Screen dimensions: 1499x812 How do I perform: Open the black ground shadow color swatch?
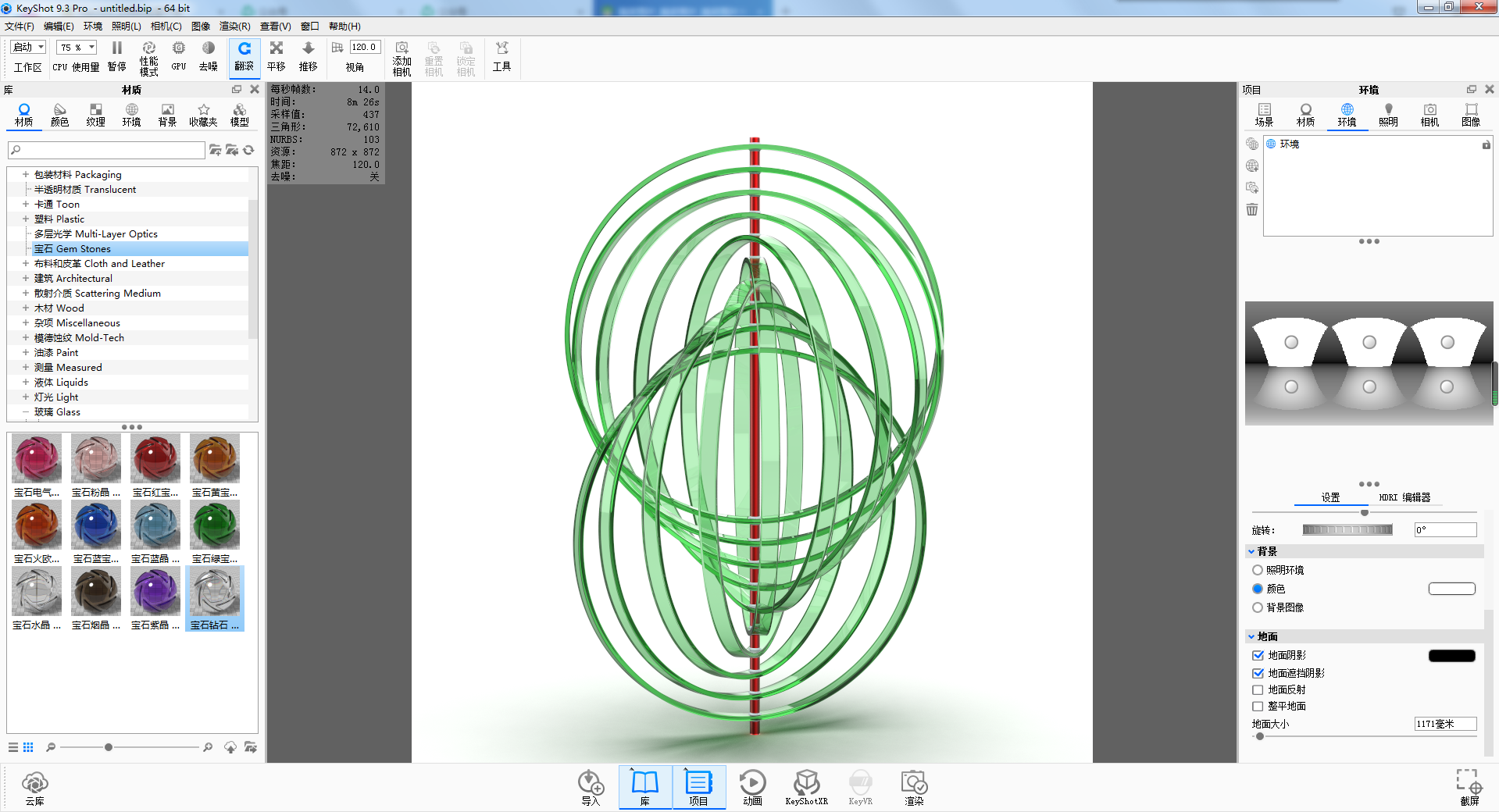1451,655
